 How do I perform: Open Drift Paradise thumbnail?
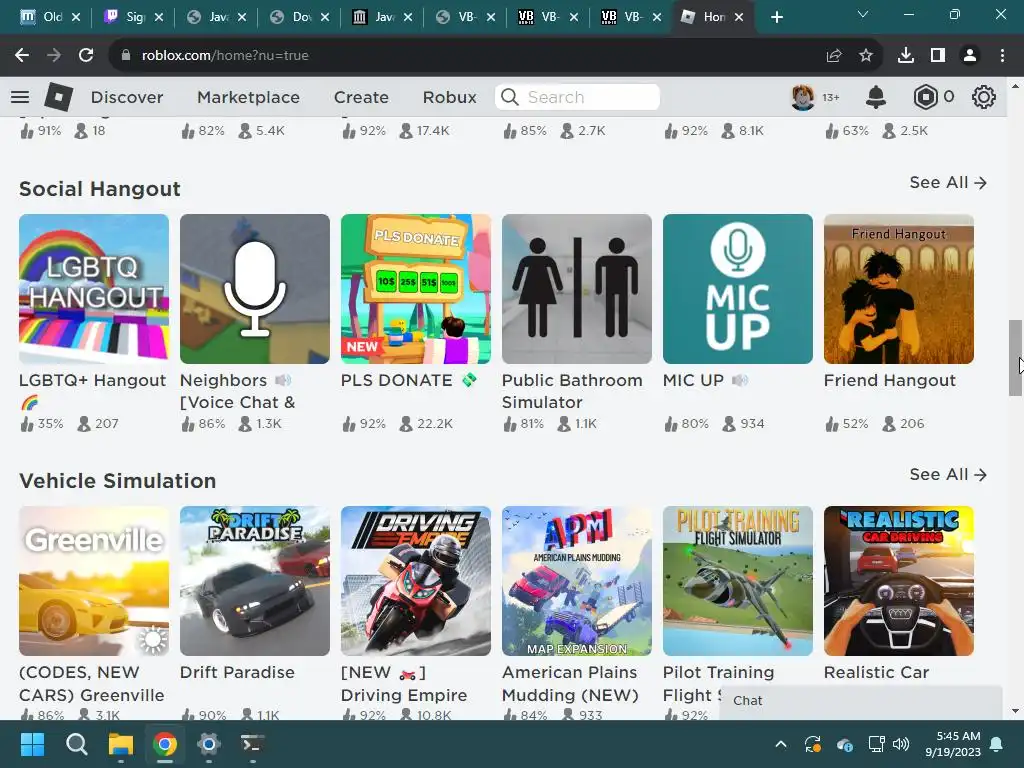pos(255,581)
